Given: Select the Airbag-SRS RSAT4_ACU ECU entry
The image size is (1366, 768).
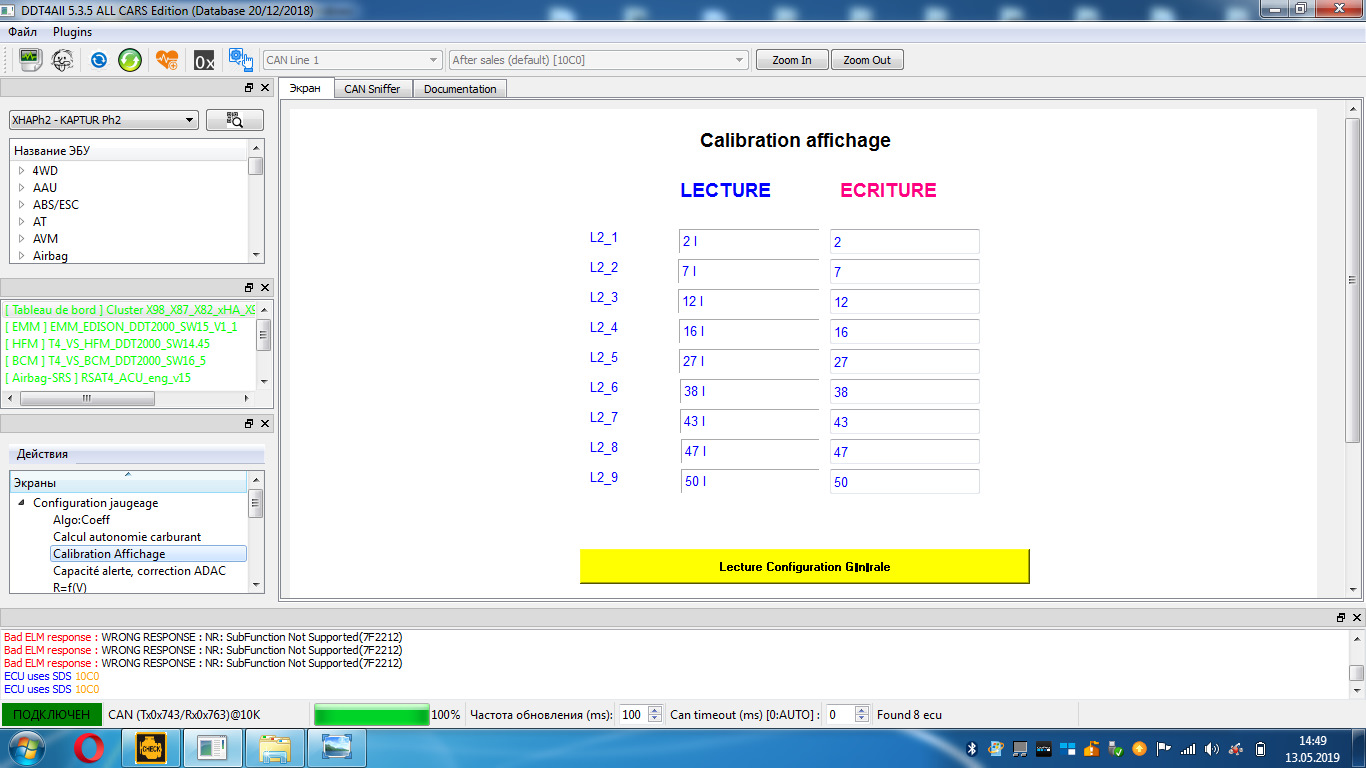Looking at the screenshot, I should tap(98, 378).
